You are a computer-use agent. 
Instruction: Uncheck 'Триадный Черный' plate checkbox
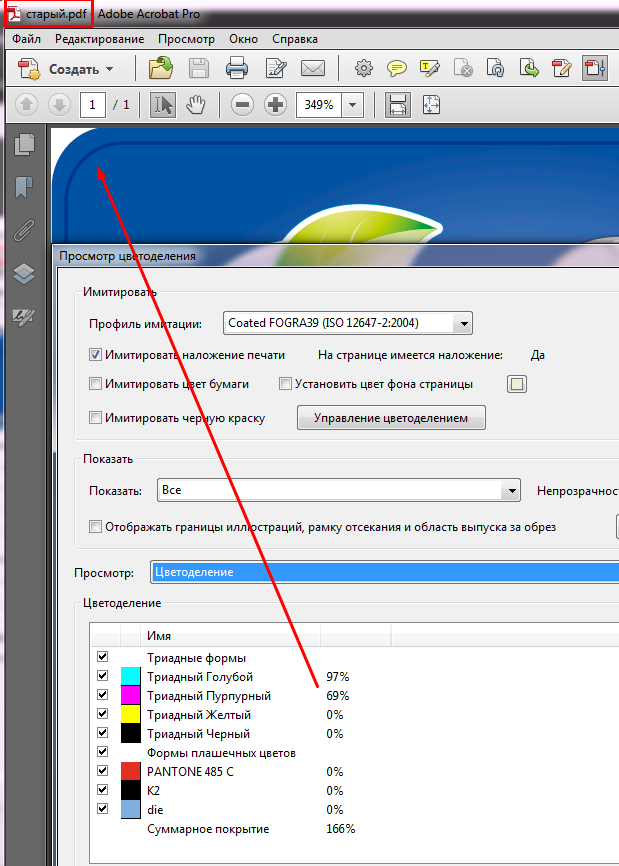[102, 732]
